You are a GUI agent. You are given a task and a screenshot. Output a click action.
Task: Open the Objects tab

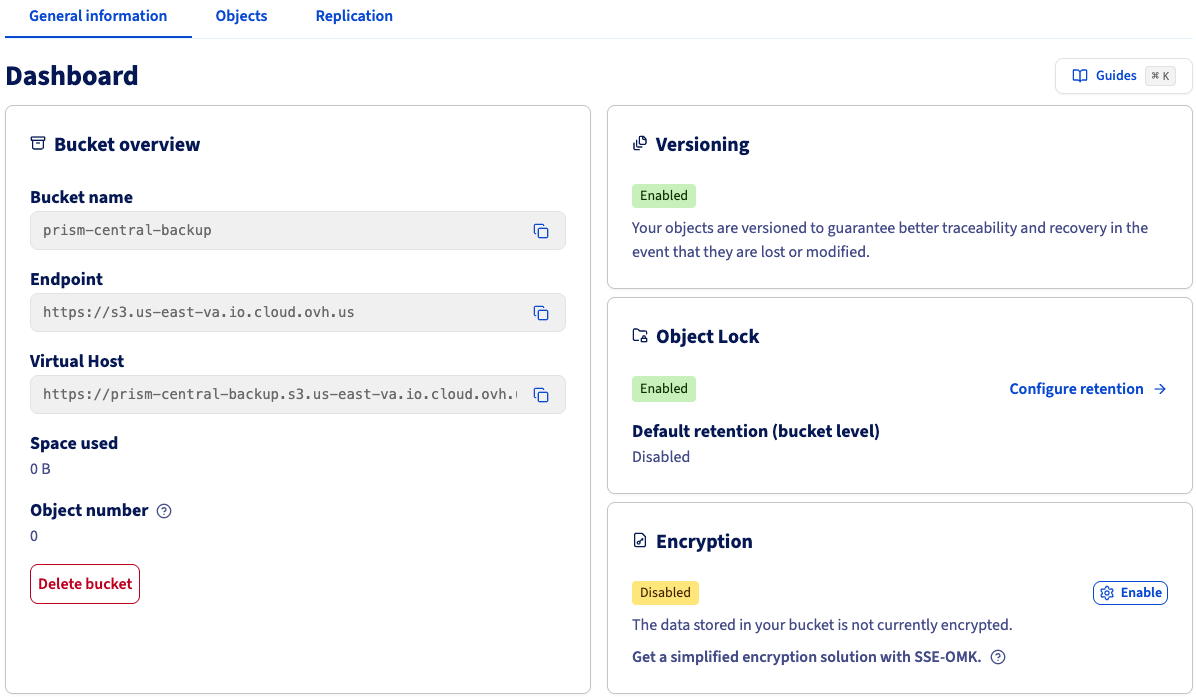[x=241, y=16]
